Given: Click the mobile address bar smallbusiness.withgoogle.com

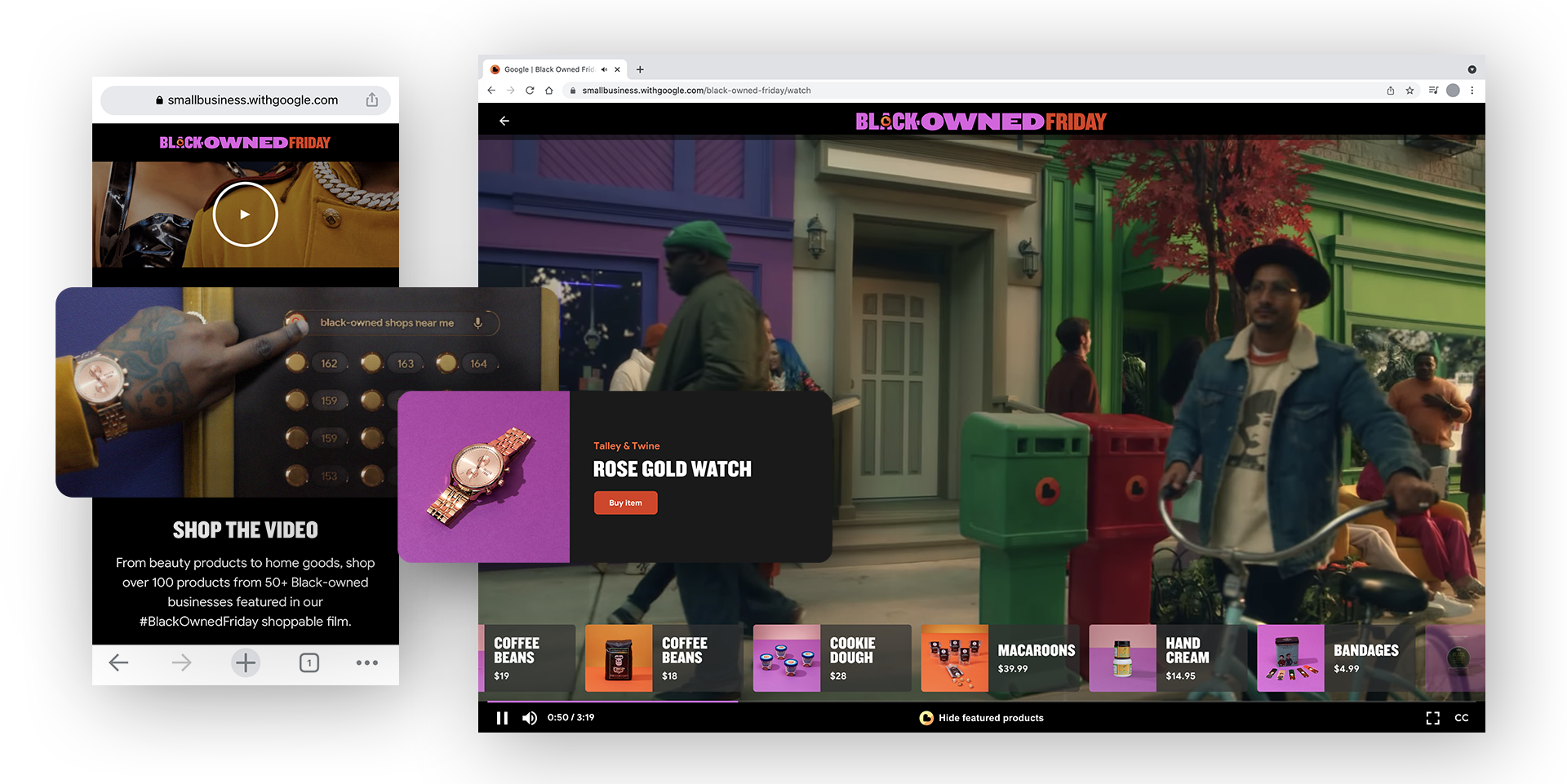Looking at the screenshot, I should tap(245, 100).
